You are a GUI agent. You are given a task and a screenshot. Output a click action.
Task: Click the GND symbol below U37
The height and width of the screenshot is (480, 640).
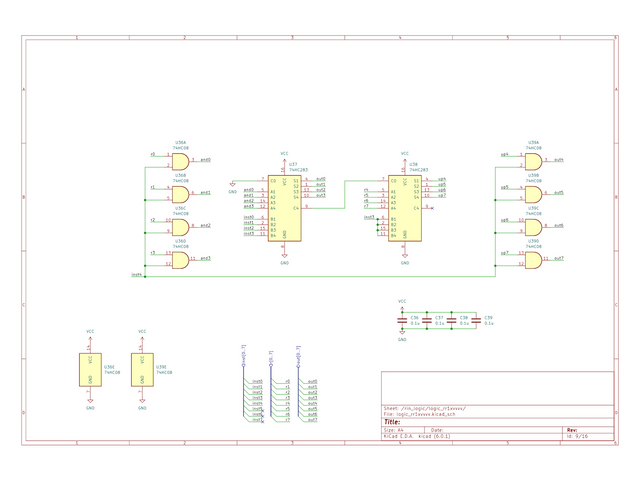tap(284, 262)
